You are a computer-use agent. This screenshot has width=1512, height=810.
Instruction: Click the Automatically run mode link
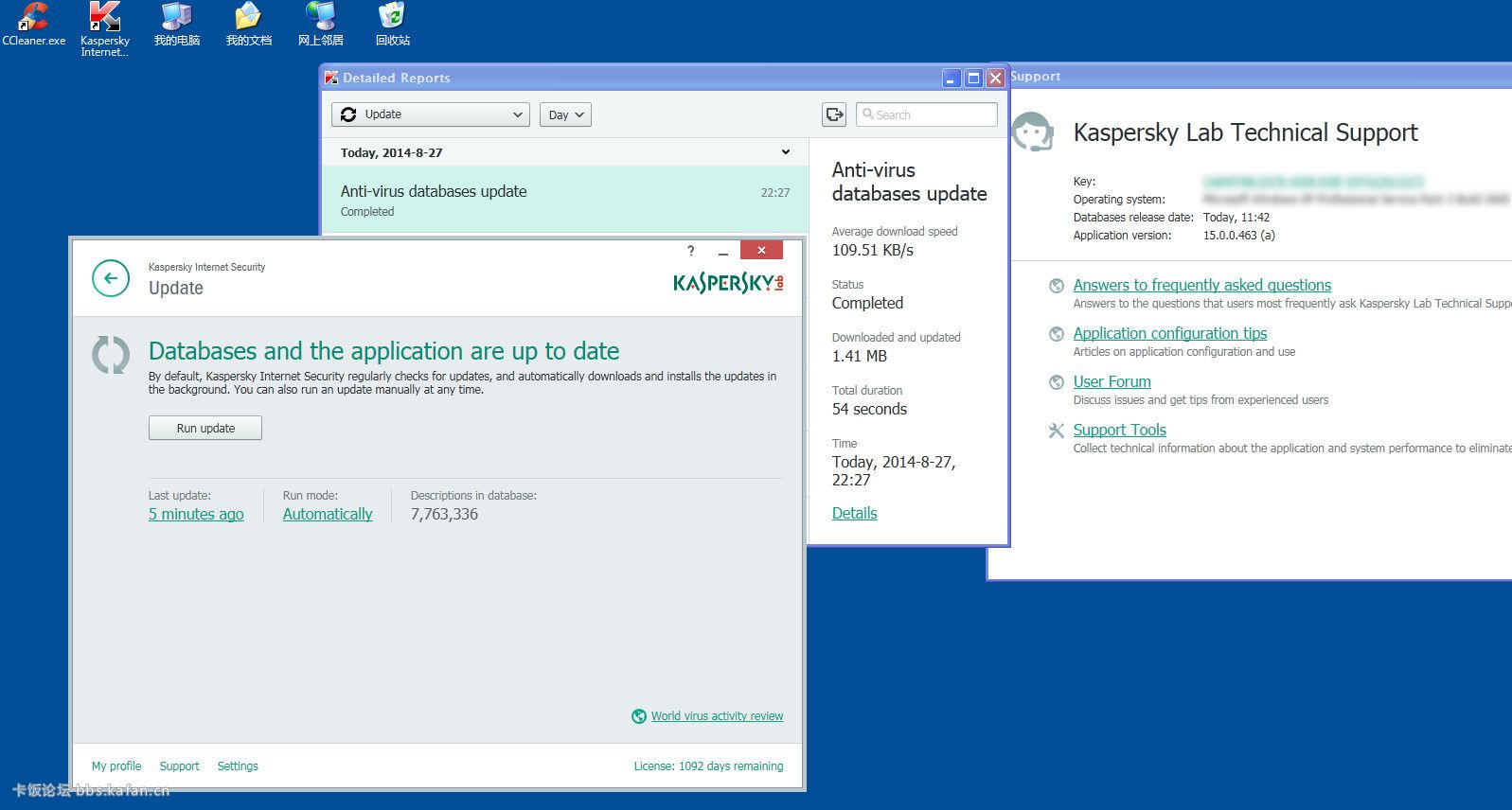point(328,514)
